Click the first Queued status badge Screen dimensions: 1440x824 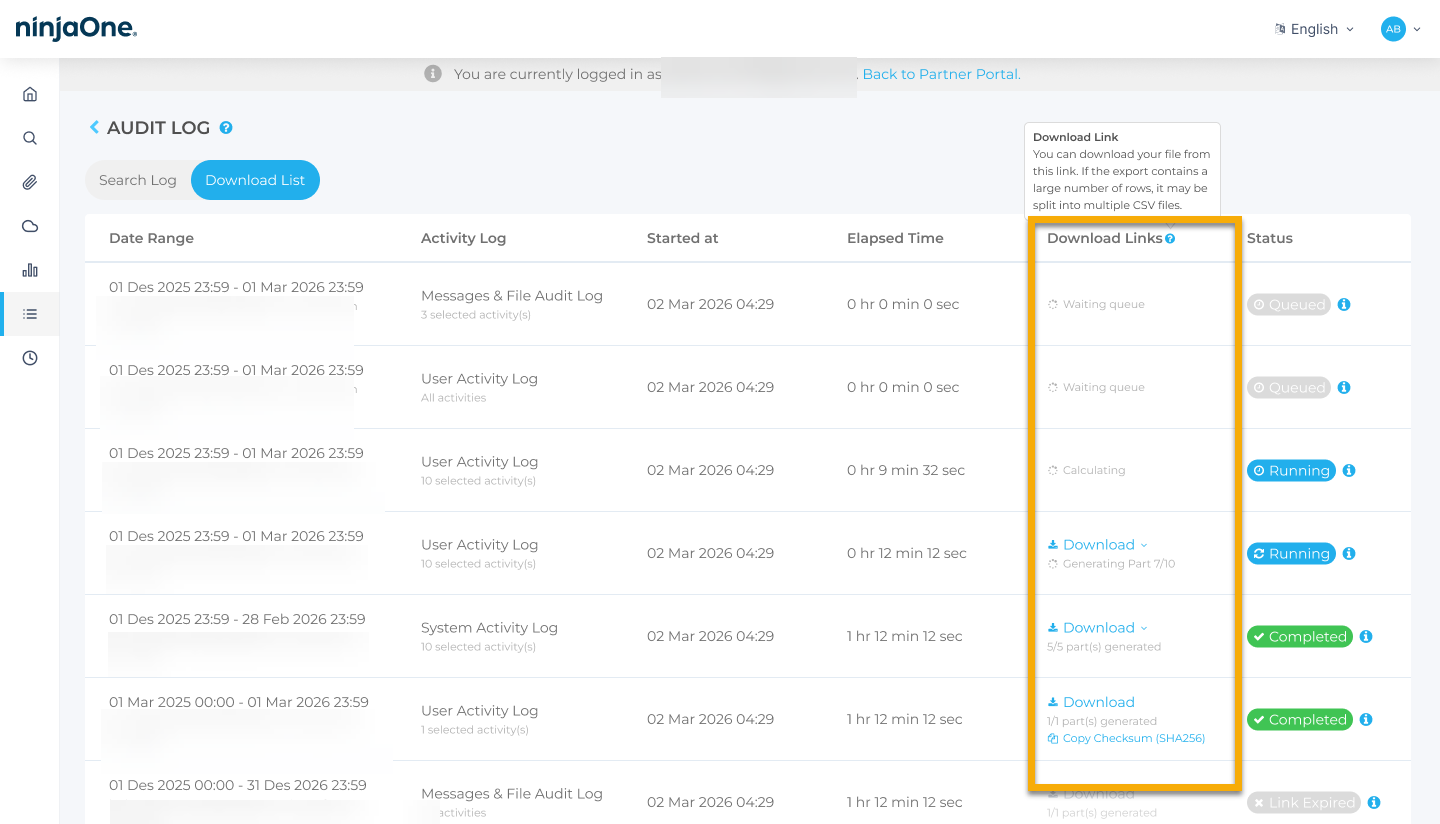point(1288,305)
